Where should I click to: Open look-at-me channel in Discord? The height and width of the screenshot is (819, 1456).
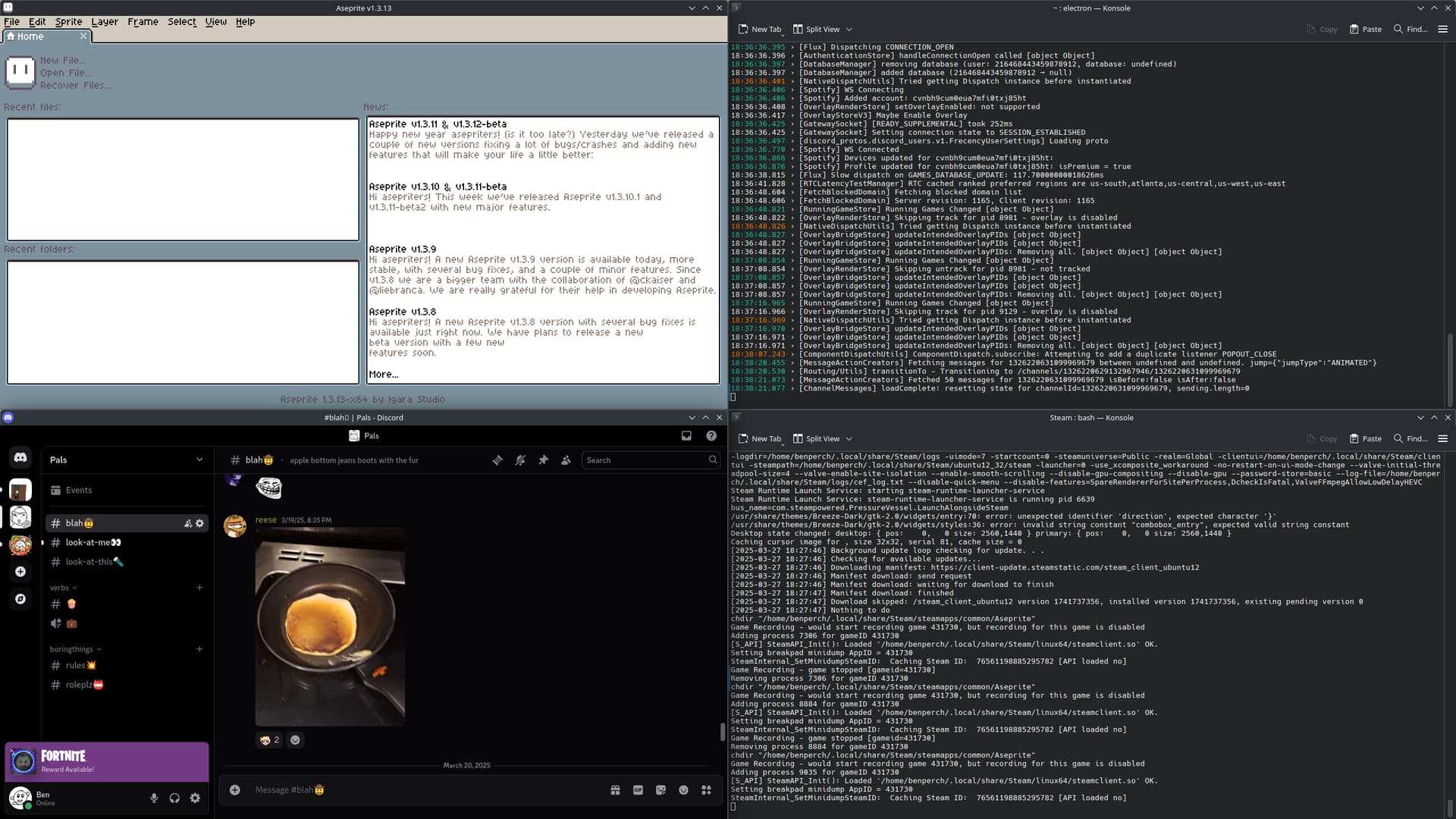pyautogui.click(x=125, y=543)
